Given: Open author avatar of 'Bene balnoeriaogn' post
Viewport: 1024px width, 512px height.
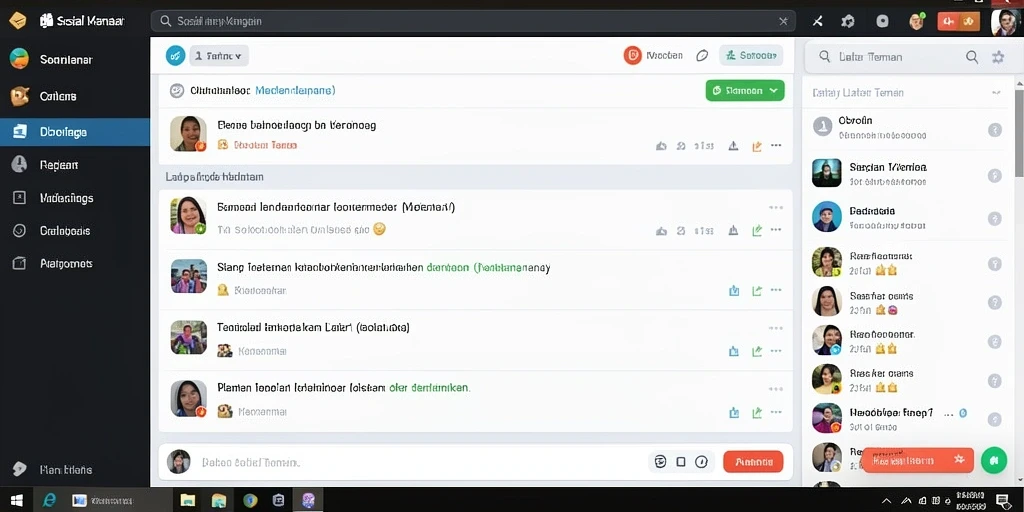Looking at the screenshot, I should (188, 134).
